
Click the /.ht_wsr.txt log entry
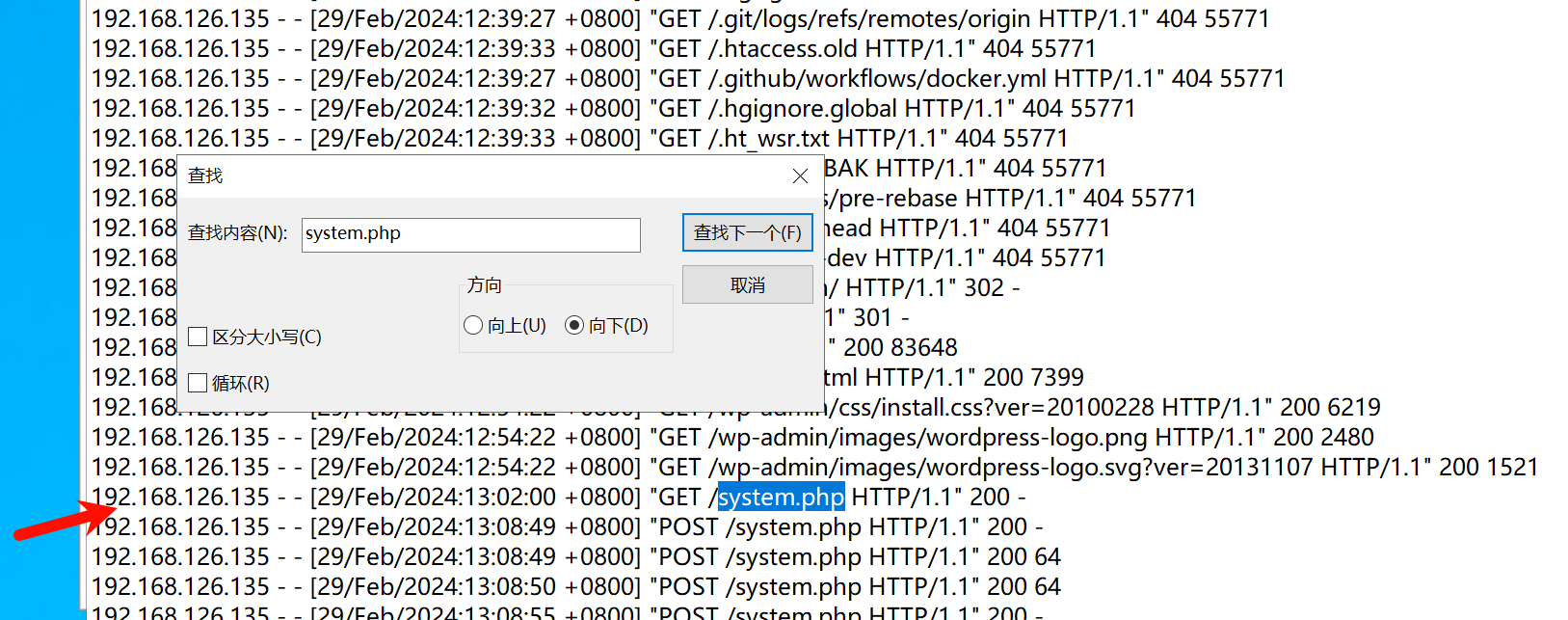click(x=579, y=139)
